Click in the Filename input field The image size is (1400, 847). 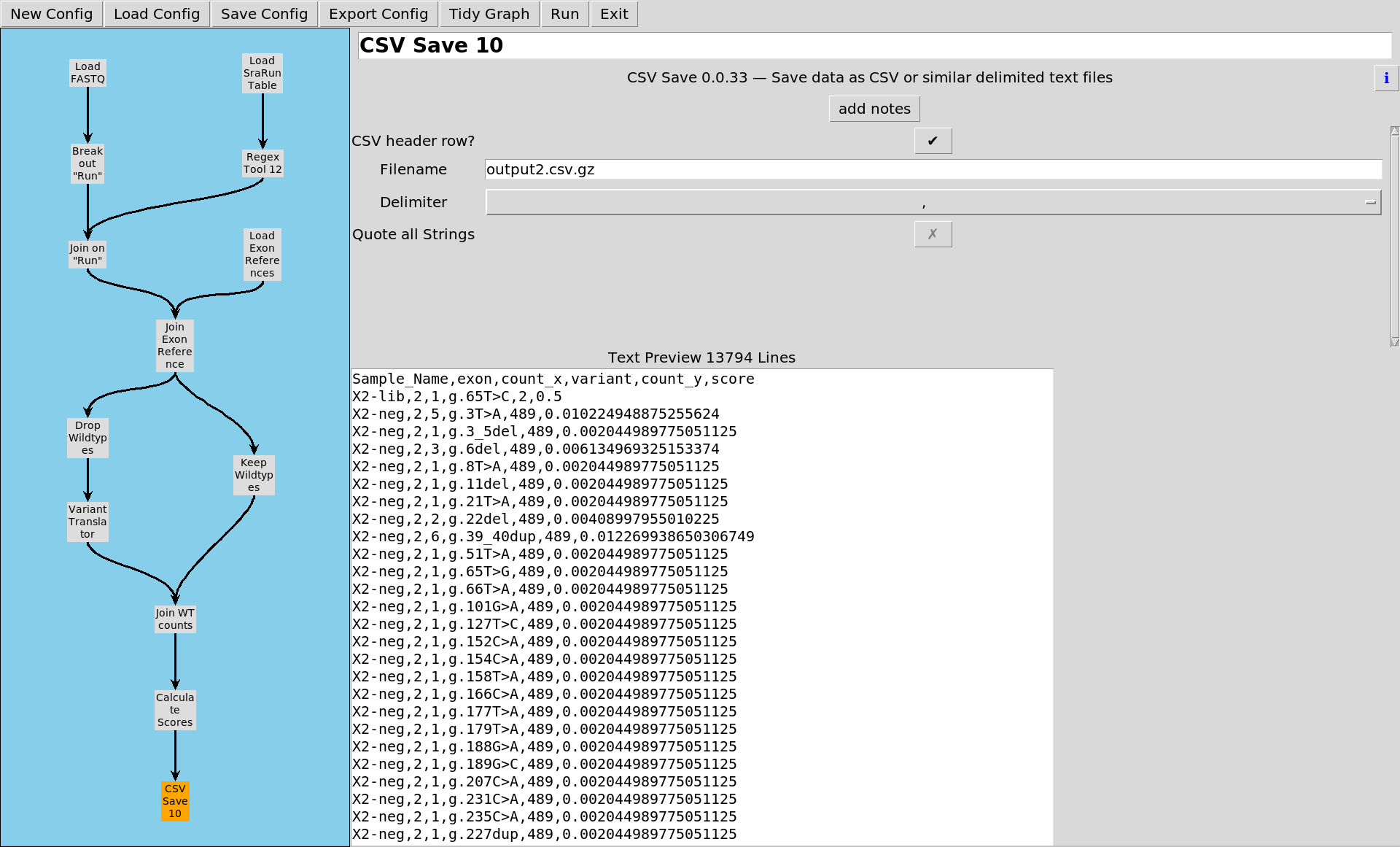click(933, 170)
